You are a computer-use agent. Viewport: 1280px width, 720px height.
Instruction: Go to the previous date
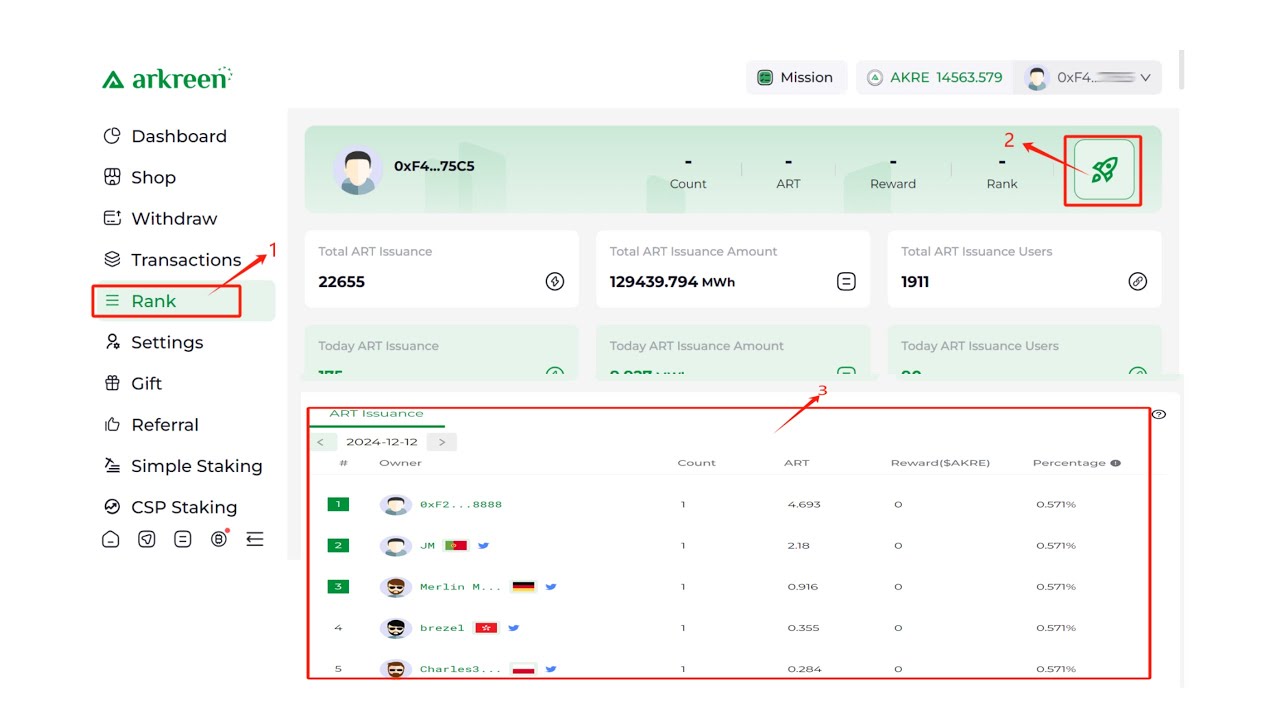click(x=321, y=442)
